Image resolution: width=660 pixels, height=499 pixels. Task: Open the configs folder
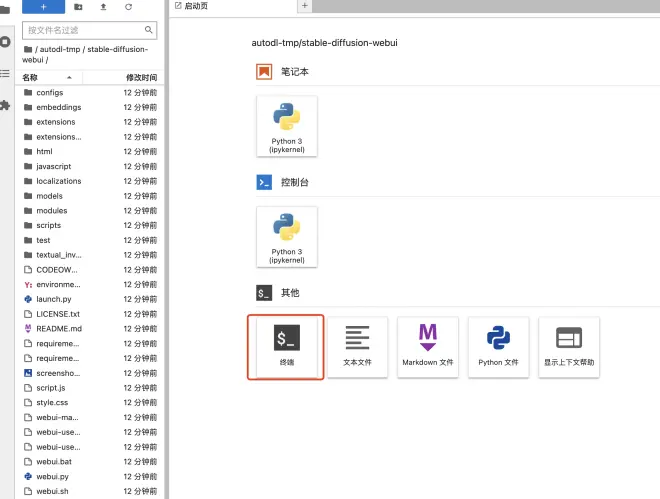tap(90, 93)
